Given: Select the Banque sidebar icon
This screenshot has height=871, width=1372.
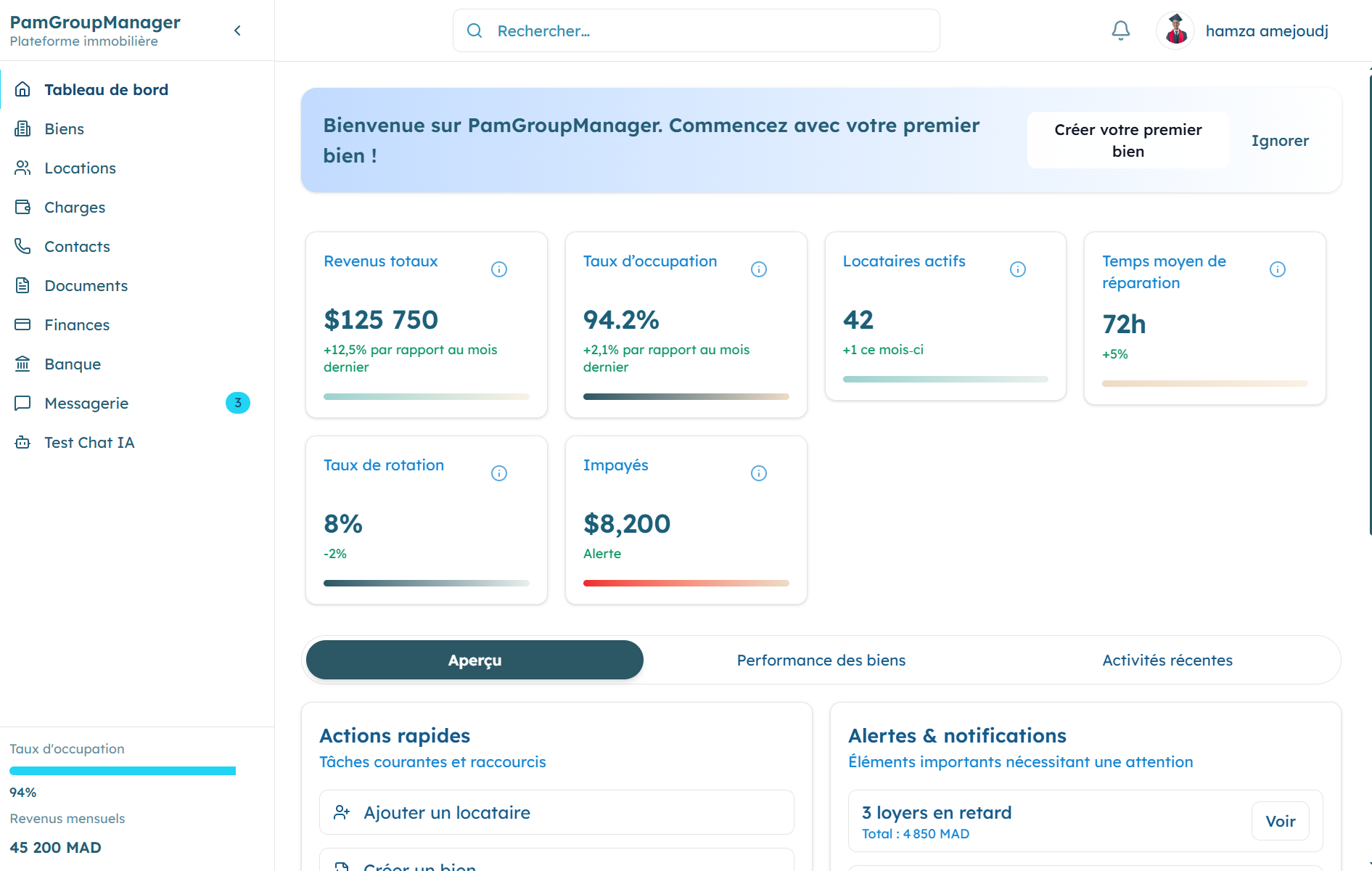Looking at the screenshot, I should click(x=24, y=364).
